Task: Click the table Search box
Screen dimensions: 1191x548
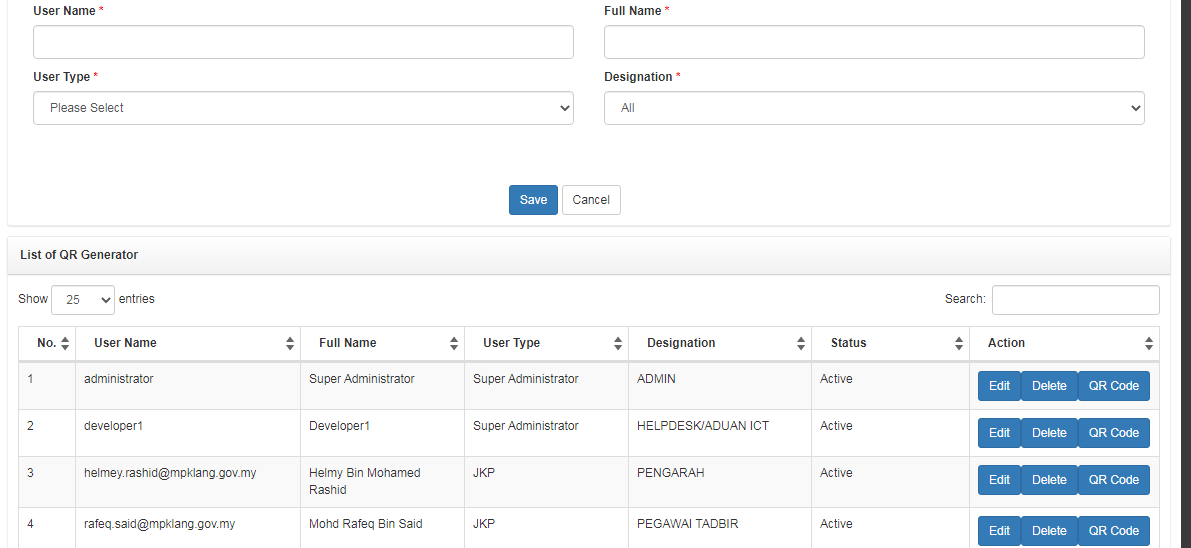Action: coord(1075,299)
